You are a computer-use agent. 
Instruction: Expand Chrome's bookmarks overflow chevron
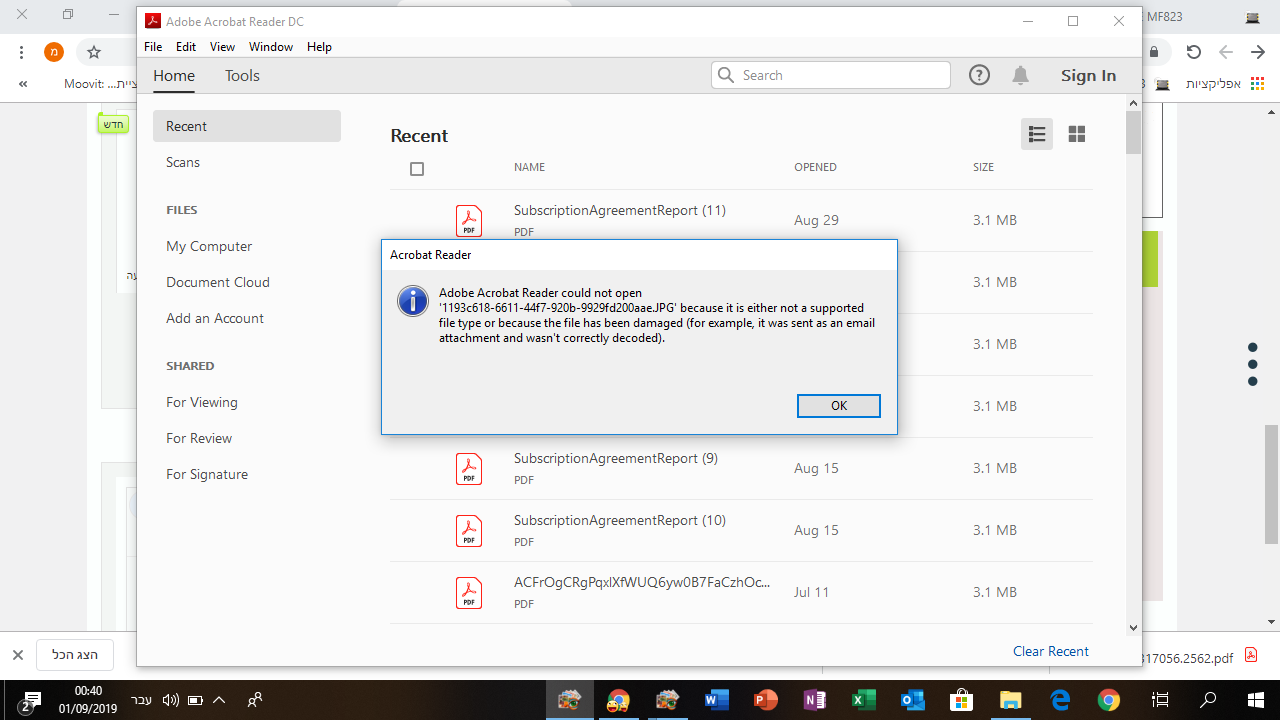(22, 84)
